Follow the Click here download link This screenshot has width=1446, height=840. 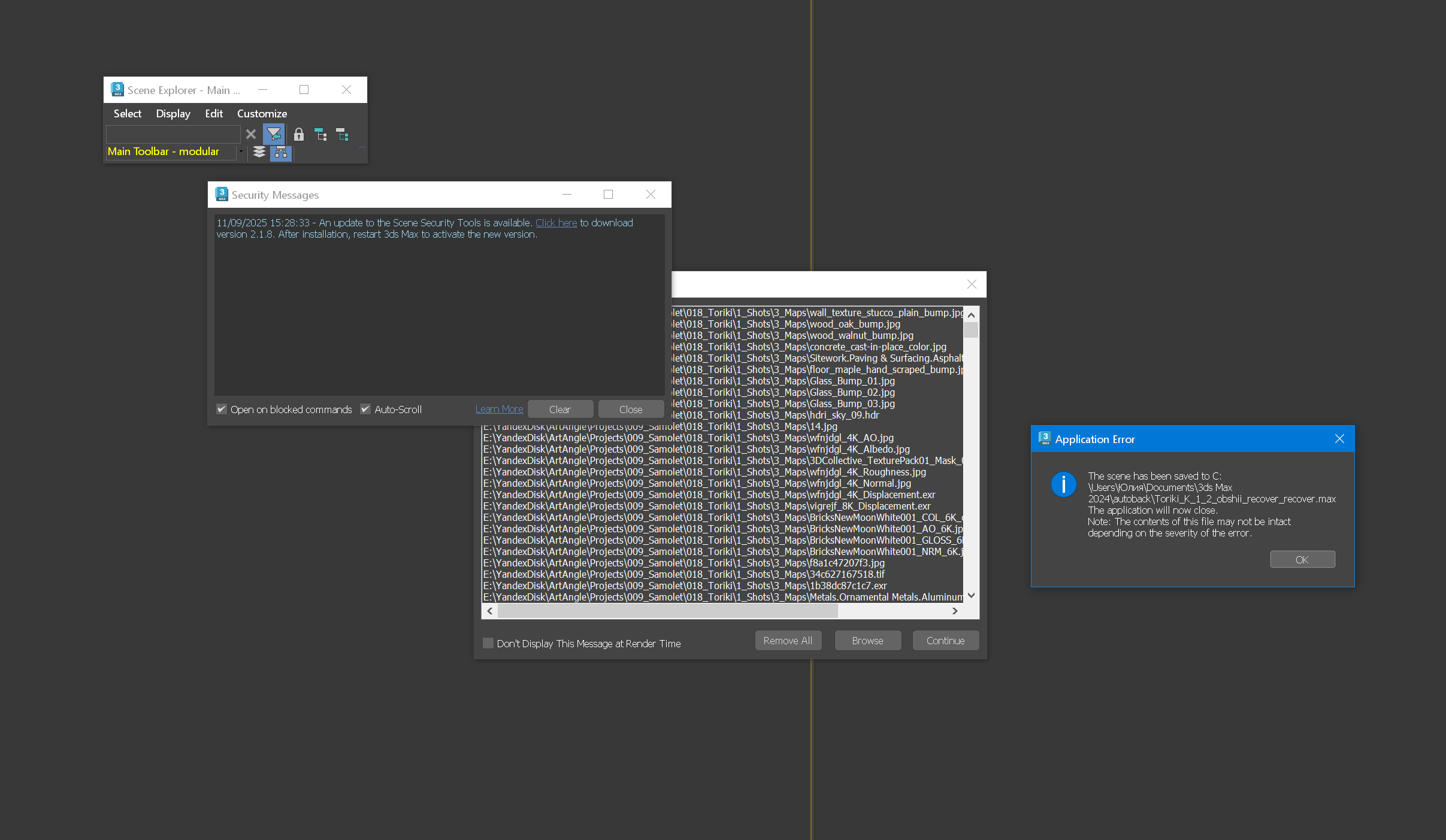(556, 223)
